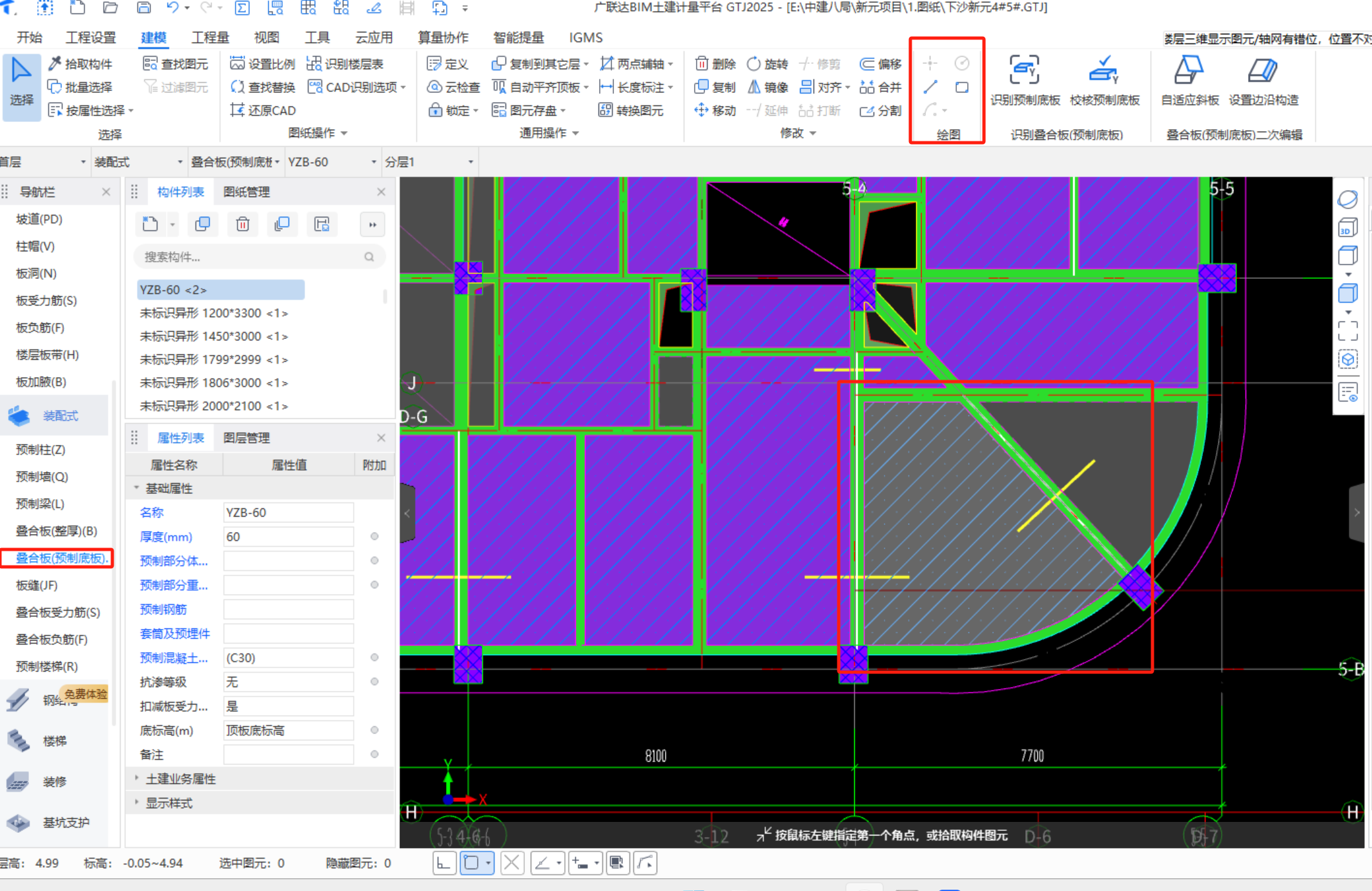
Task: Click the trash delete icon in component list
Action: coord(243,224)
